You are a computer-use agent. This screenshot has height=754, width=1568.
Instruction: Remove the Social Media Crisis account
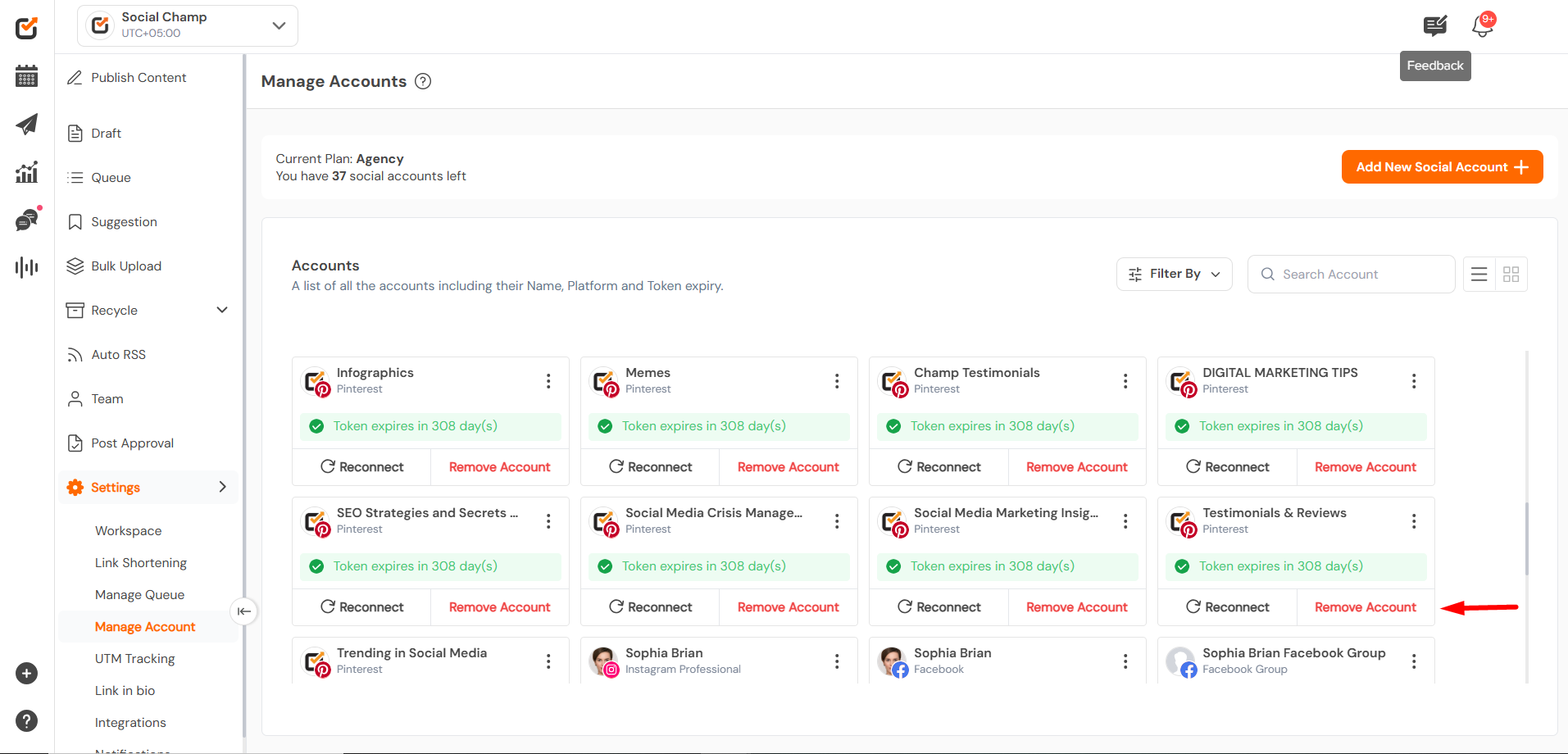788,606
